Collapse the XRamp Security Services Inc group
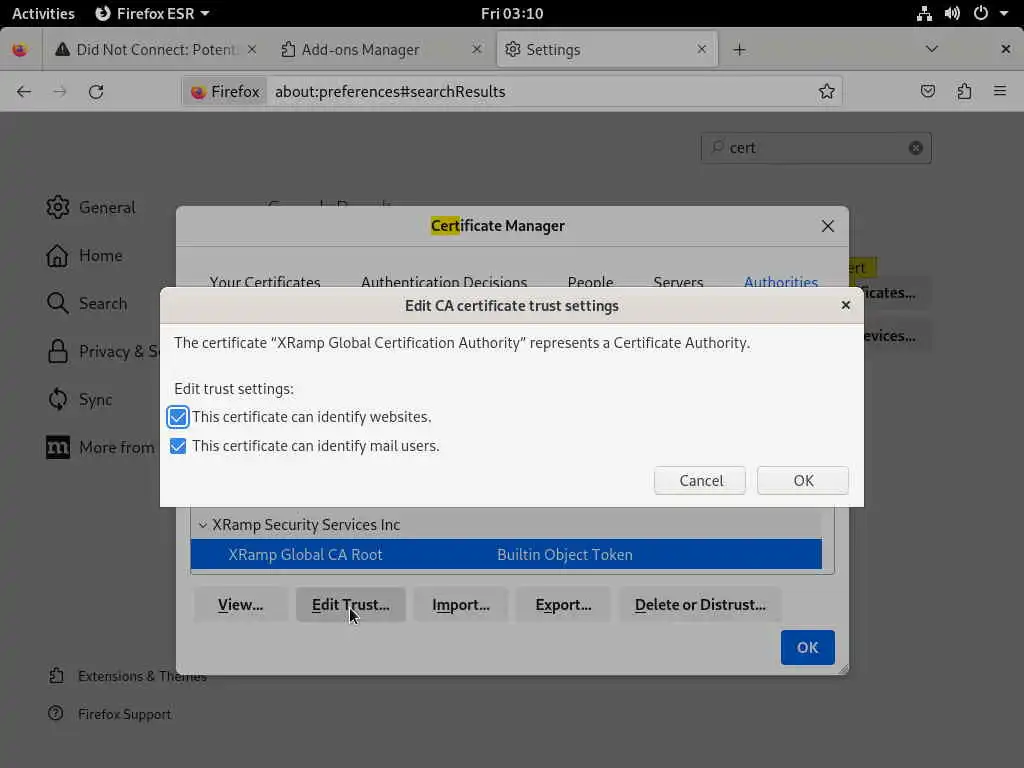 click(x=202, y=525)
